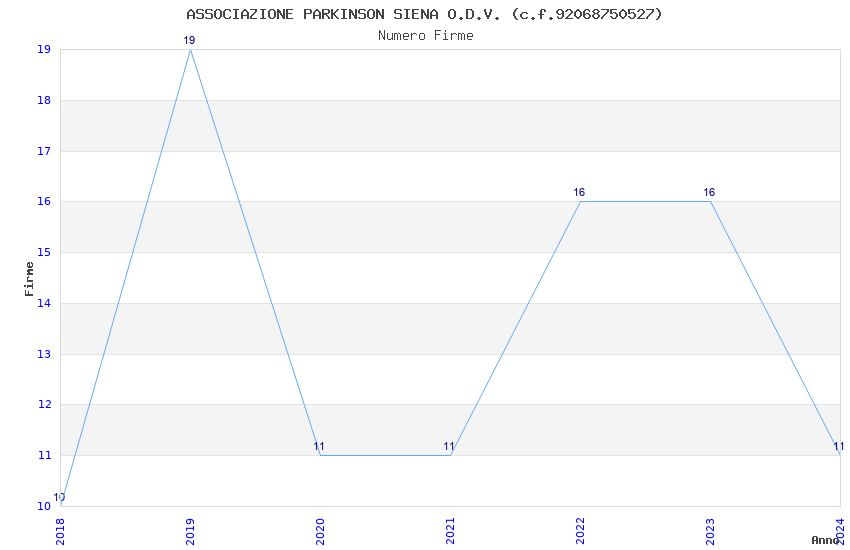Click the y-axis tick label 13
The width and height of the screenshot is (850, 550).
44,354
